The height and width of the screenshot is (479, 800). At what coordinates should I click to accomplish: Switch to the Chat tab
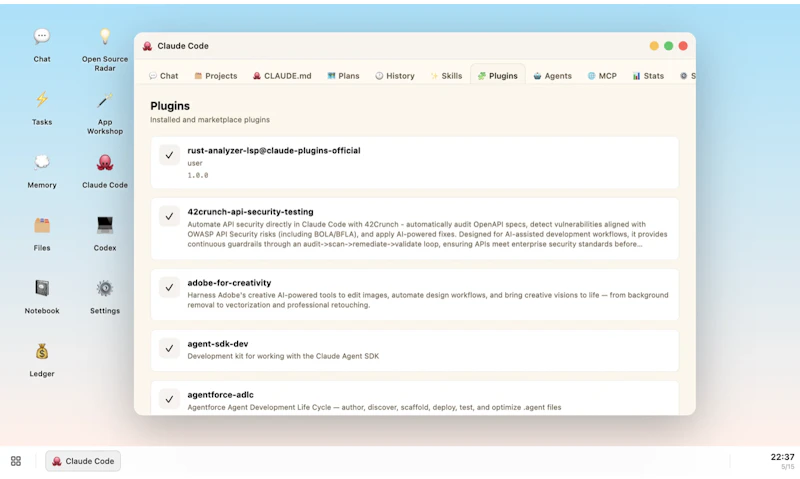(163, 75)
